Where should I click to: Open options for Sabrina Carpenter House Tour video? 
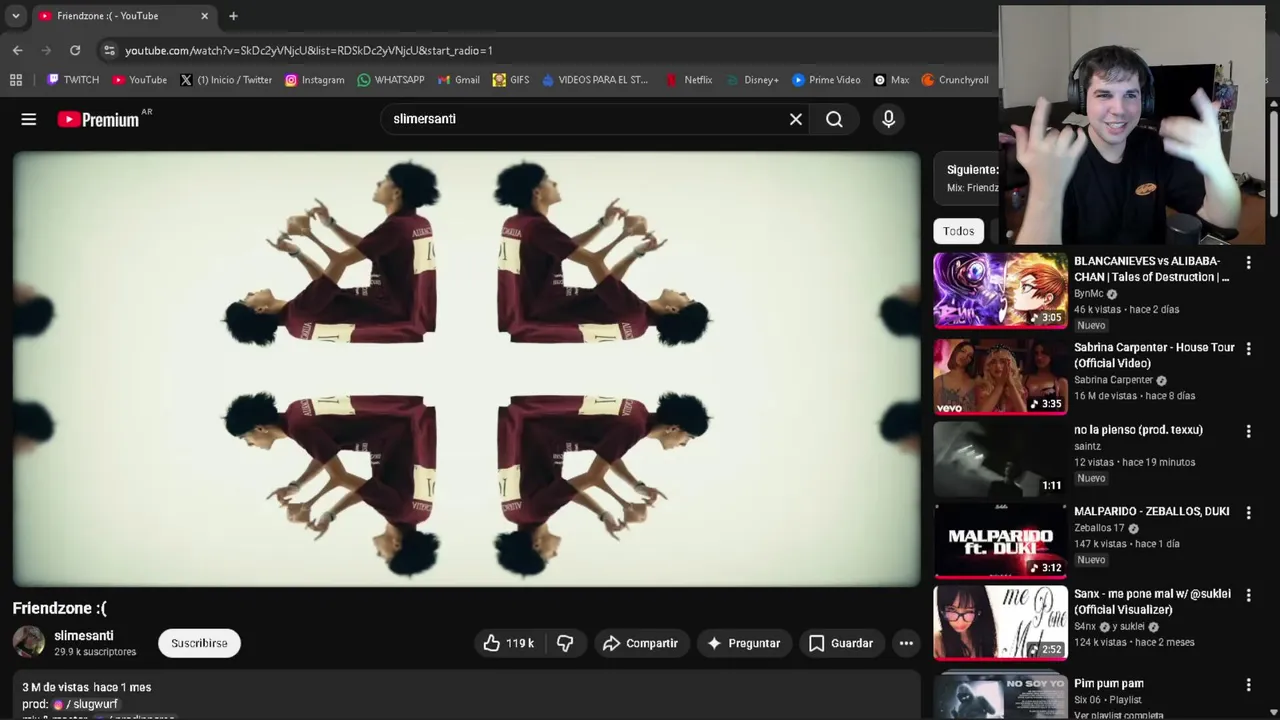1248,348
